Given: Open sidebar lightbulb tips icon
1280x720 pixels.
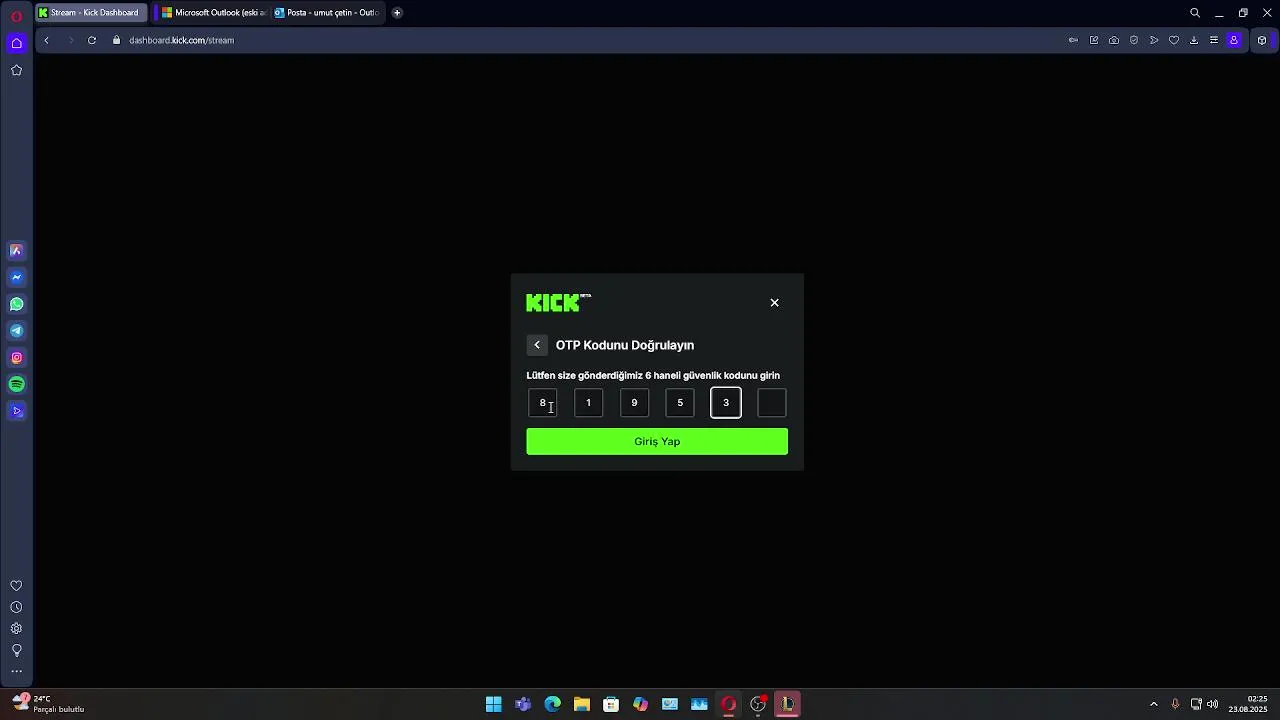Looking at the screenshot, I should (16, 650).
